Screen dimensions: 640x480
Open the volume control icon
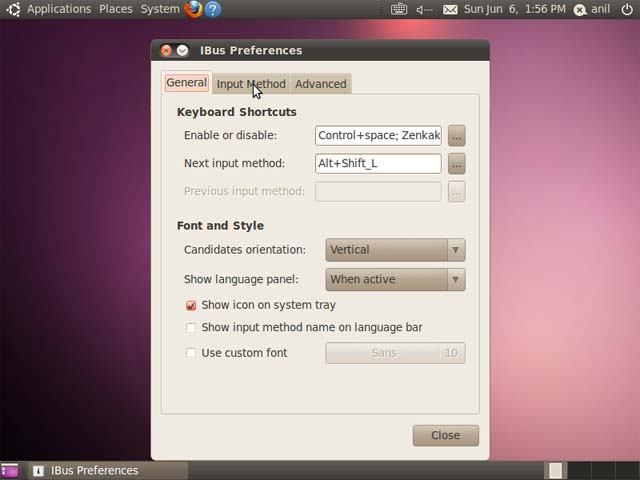coord(424,9)
